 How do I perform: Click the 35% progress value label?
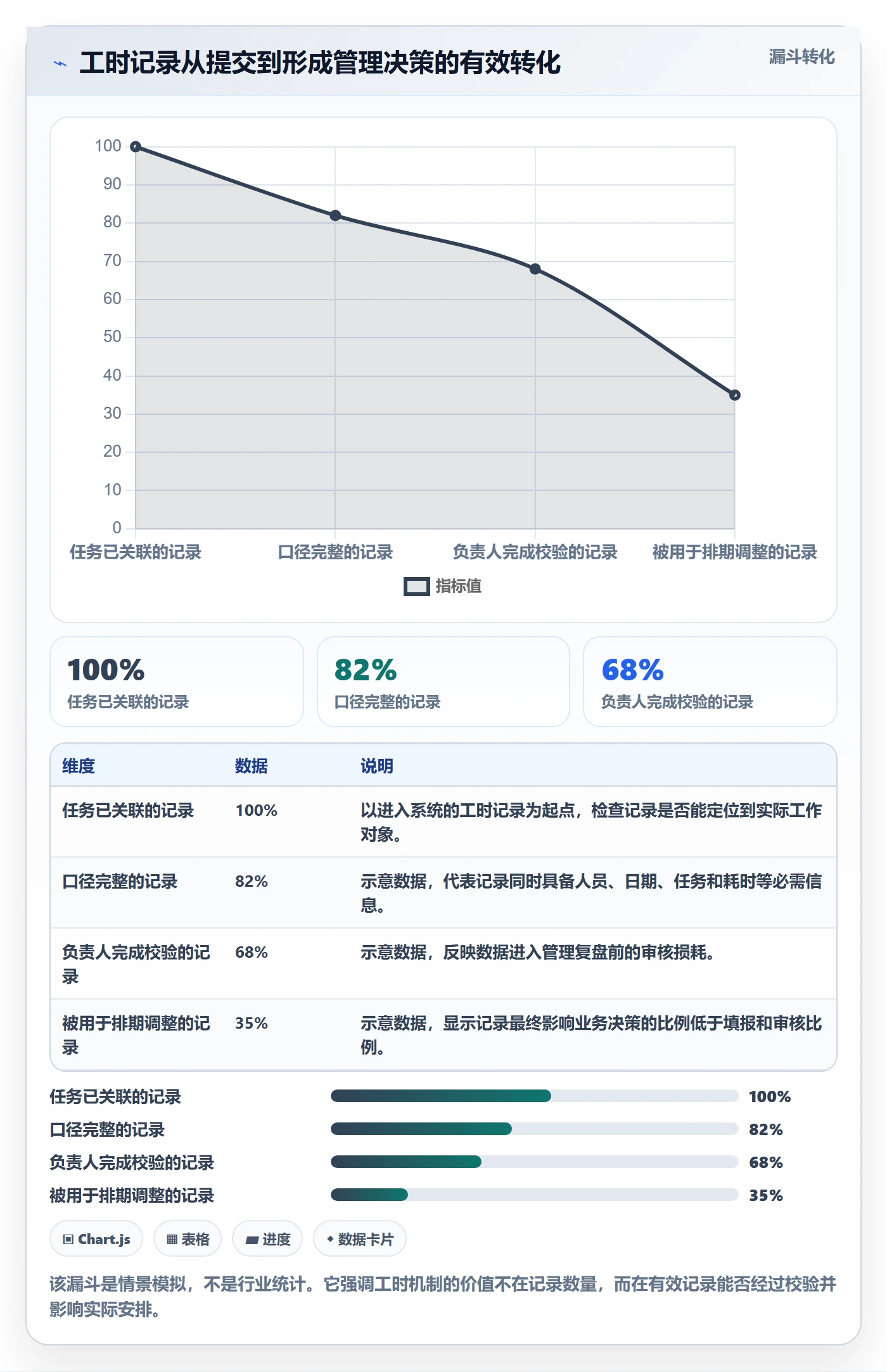[766, 1195]
